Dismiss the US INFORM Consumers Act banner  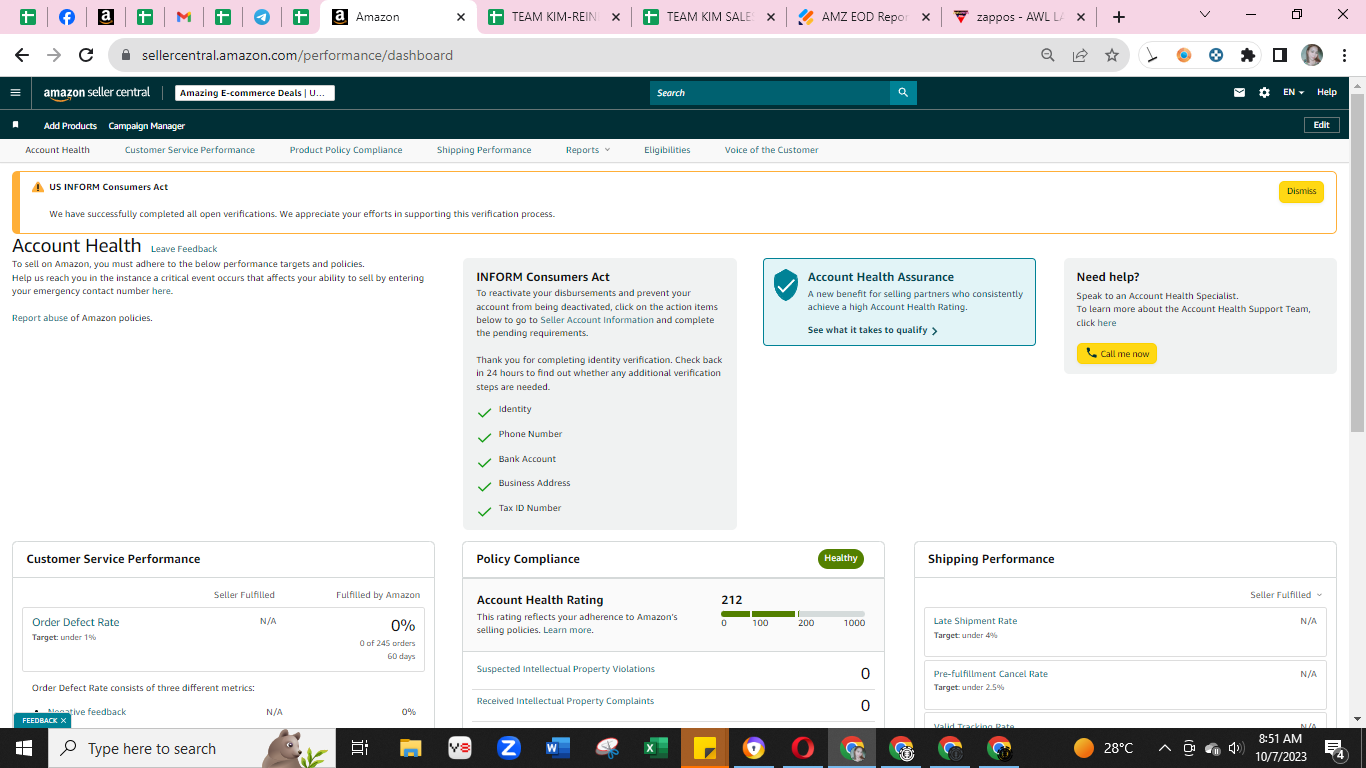(x=1301, y=191)
